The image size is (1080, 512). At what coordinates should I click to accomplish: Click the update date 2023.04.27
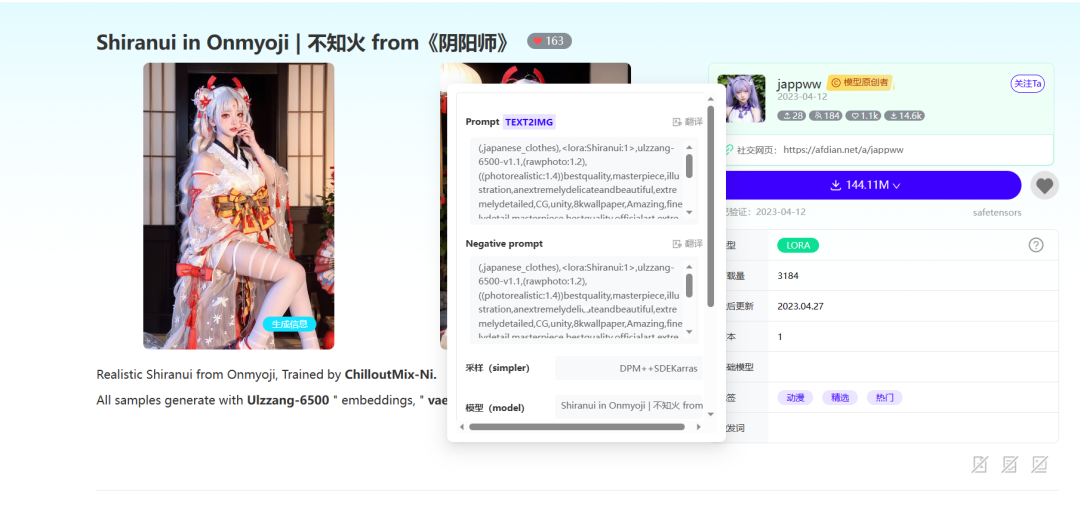[x=798, y=306]
